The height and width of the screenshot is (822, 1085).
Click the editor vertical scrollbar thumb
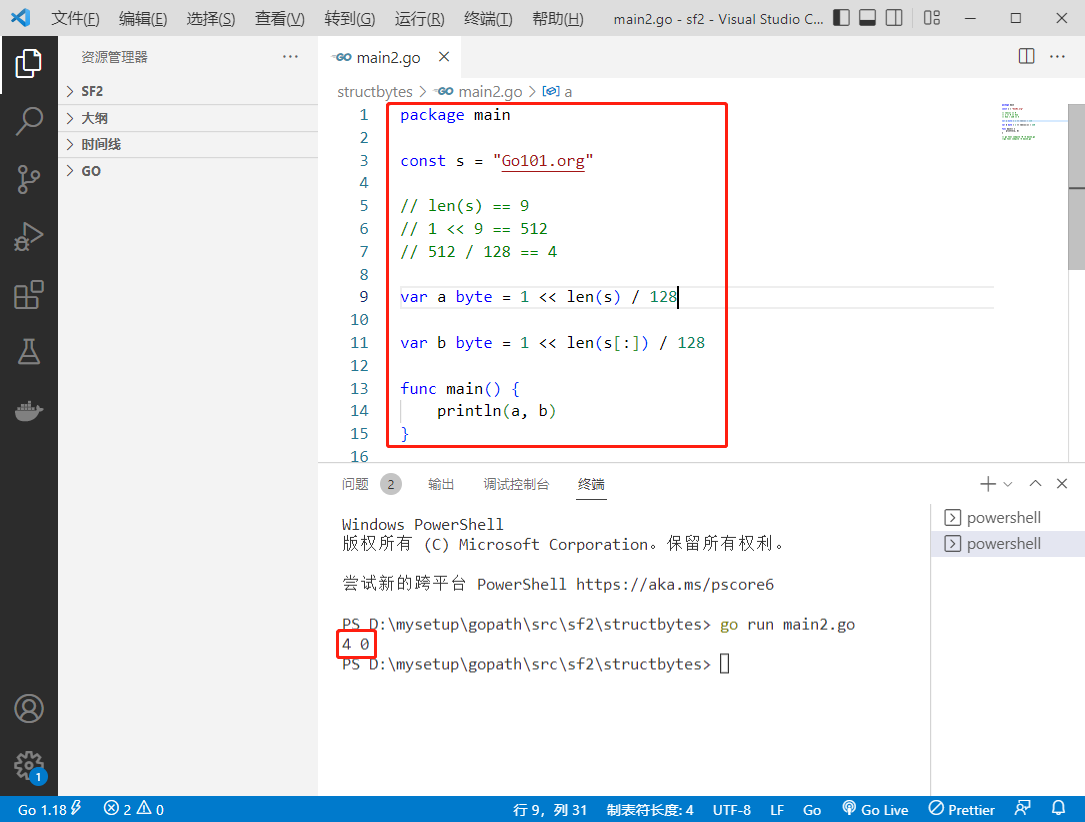[x=1076, y=187]
